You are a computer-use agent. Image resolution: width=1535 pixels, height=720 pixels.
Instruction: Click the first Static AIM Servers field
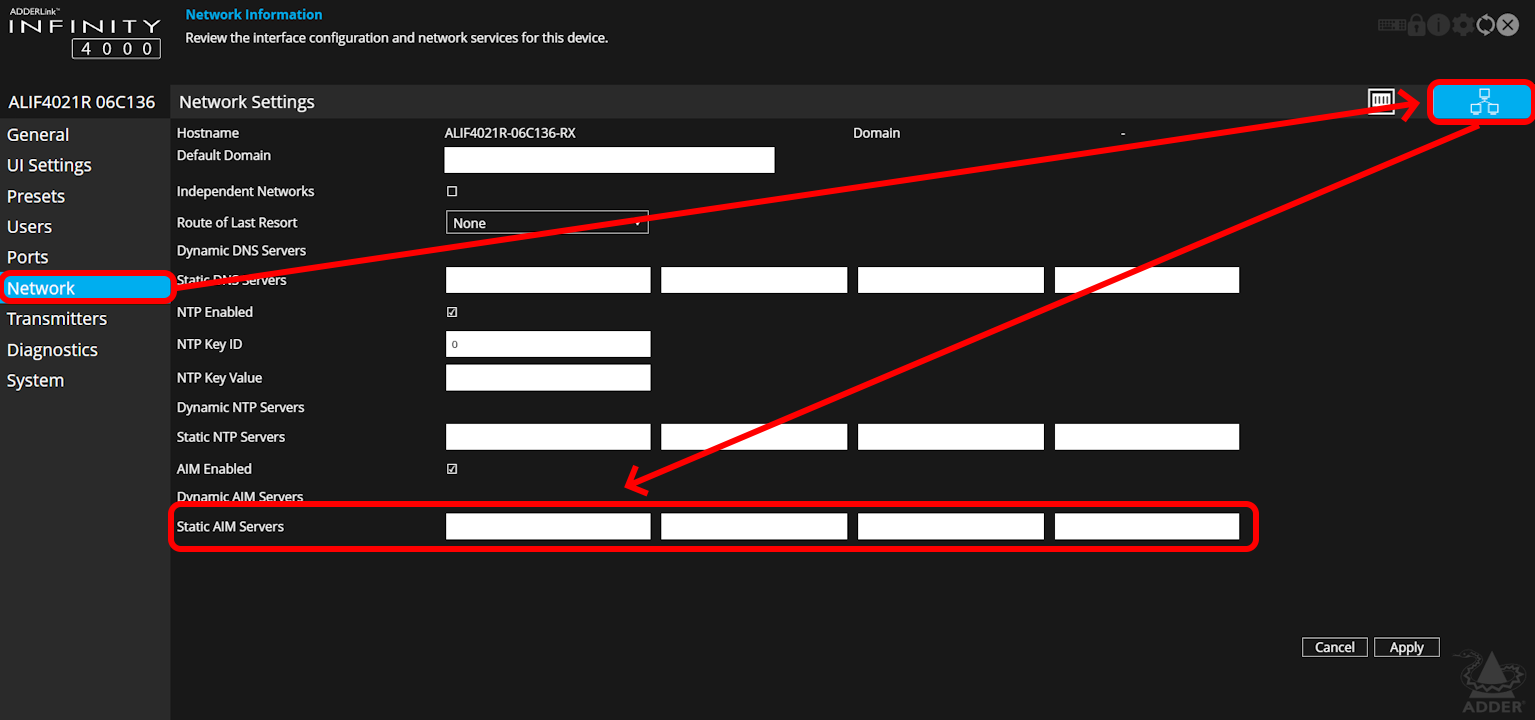click(x=548, y=526)
